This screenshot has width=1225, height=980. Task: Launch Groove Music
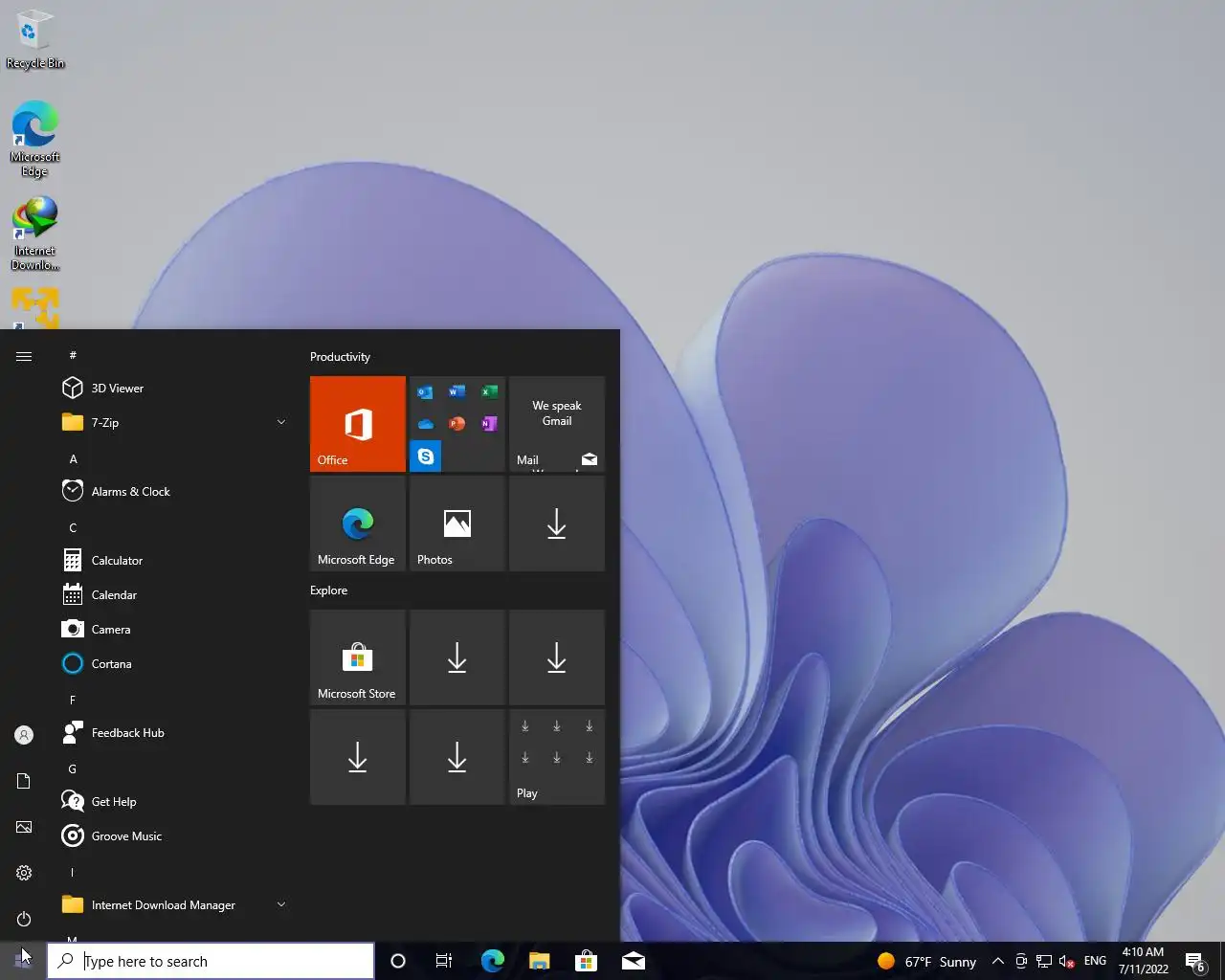[x=172, y=835]
